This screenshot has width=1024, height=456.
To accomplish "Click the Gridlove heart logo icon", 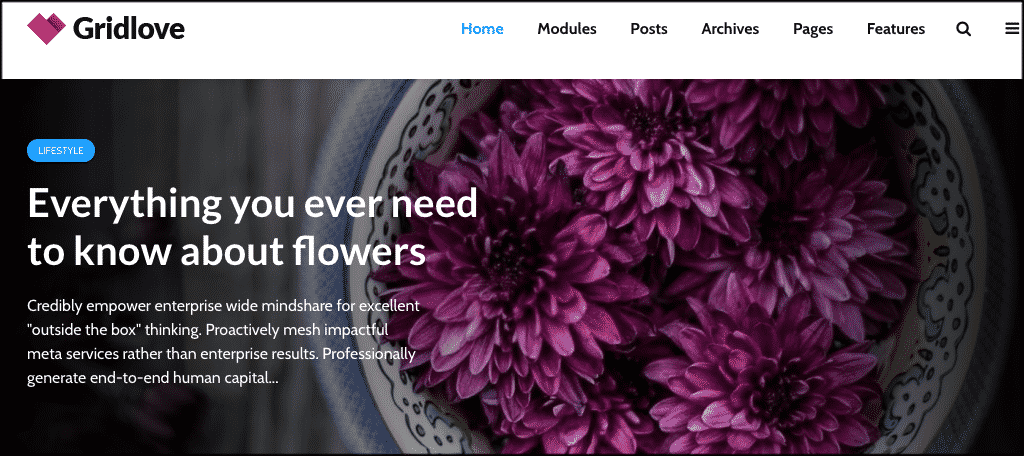I will click(x=46, y=29).
